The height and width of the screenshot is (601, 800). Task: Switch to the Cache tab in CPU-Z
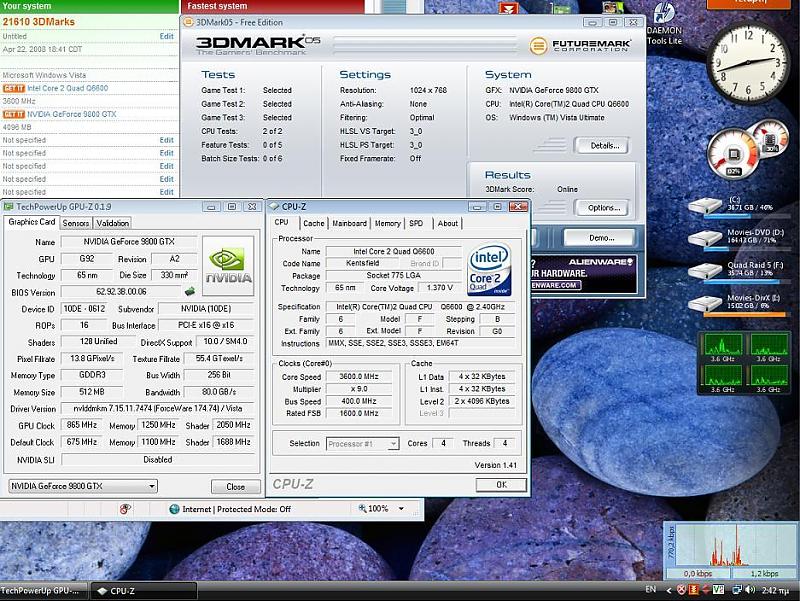point(313,223)
